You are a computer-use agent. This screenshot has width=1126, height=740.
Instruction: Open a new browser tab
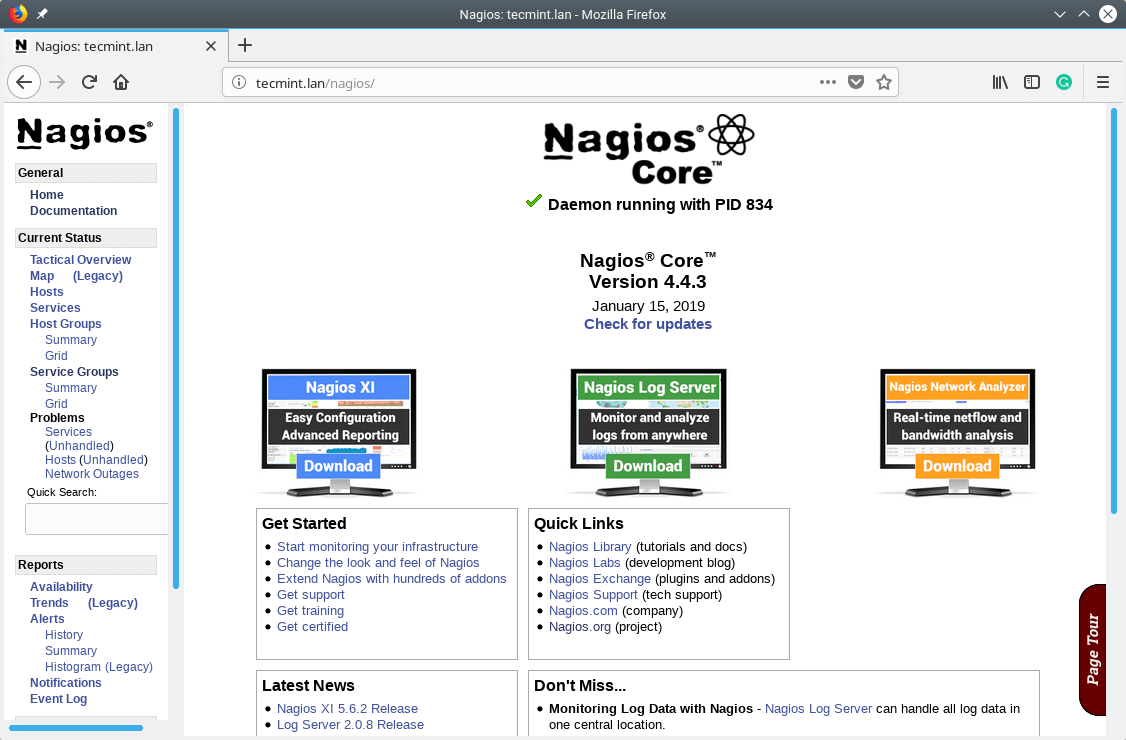[x=245, y=45]
